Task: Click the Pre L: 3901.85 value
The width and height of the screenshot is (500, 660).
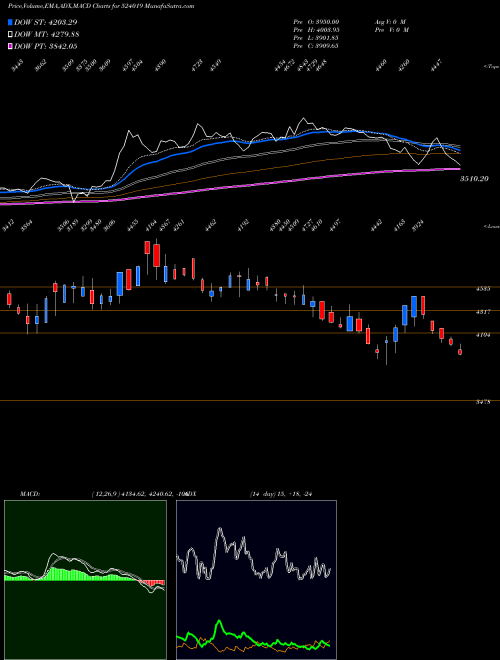Action: click(x=316, y=38)
